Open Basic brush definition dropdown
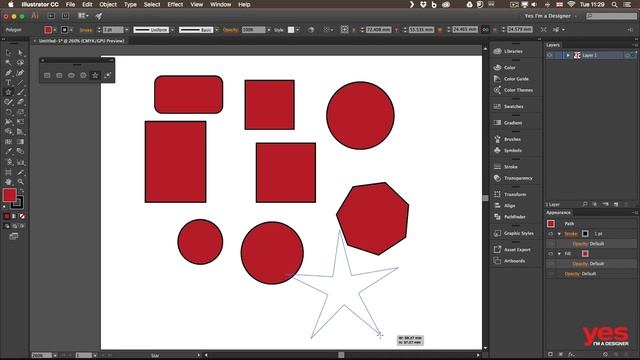 (217, 30)
